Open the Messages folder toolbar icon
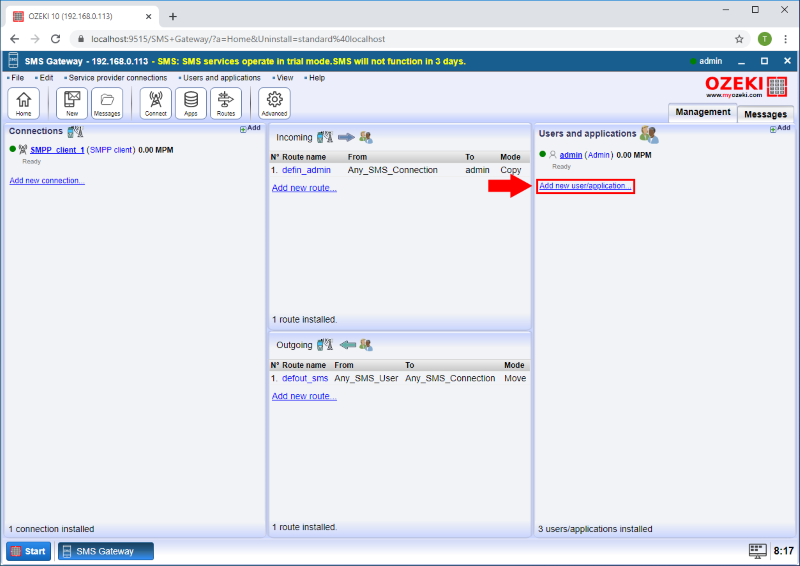800x566 pixels. tap(107, 103)
